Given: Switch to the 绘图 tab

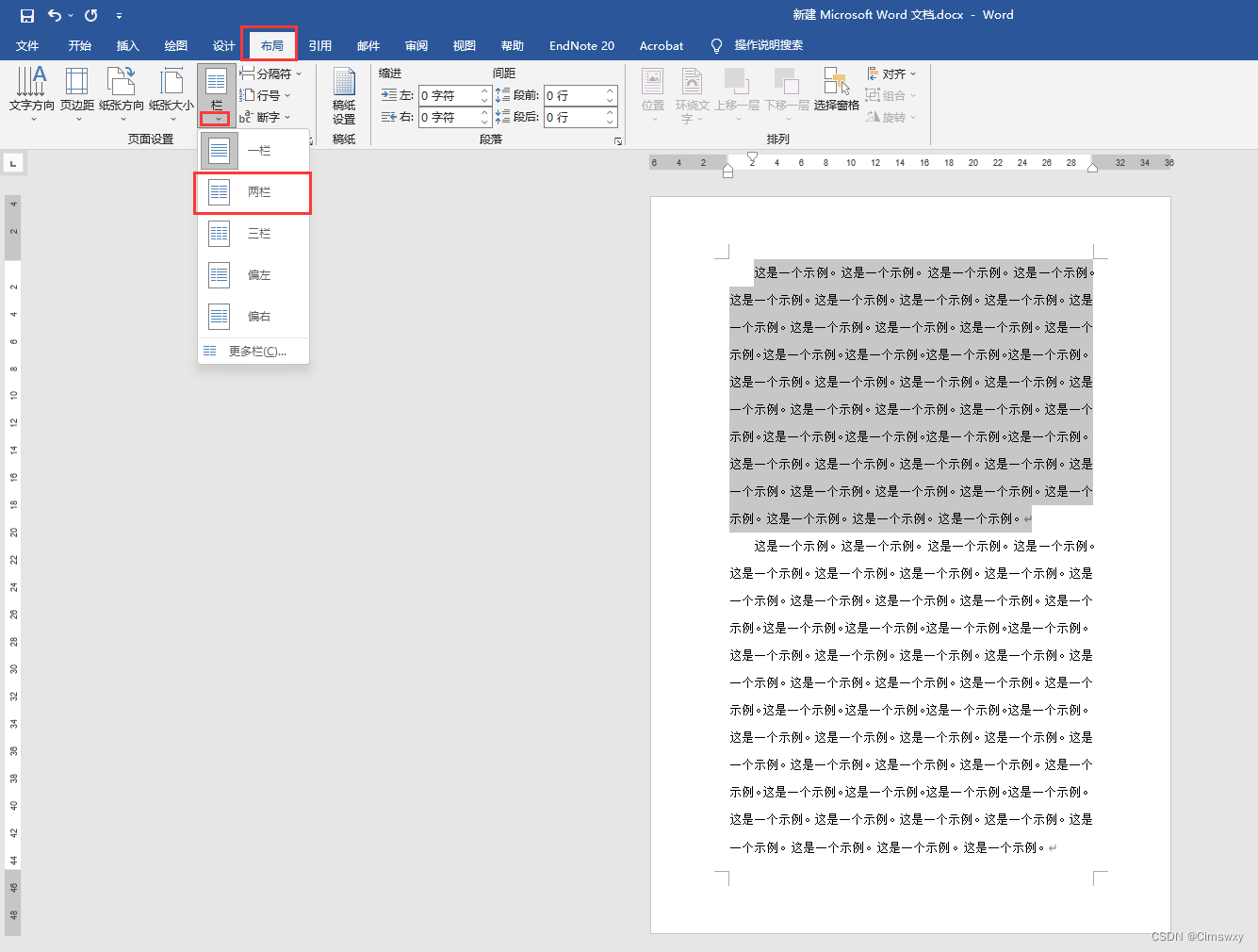Looking at the screenshot, I should (x=176, y=45).
